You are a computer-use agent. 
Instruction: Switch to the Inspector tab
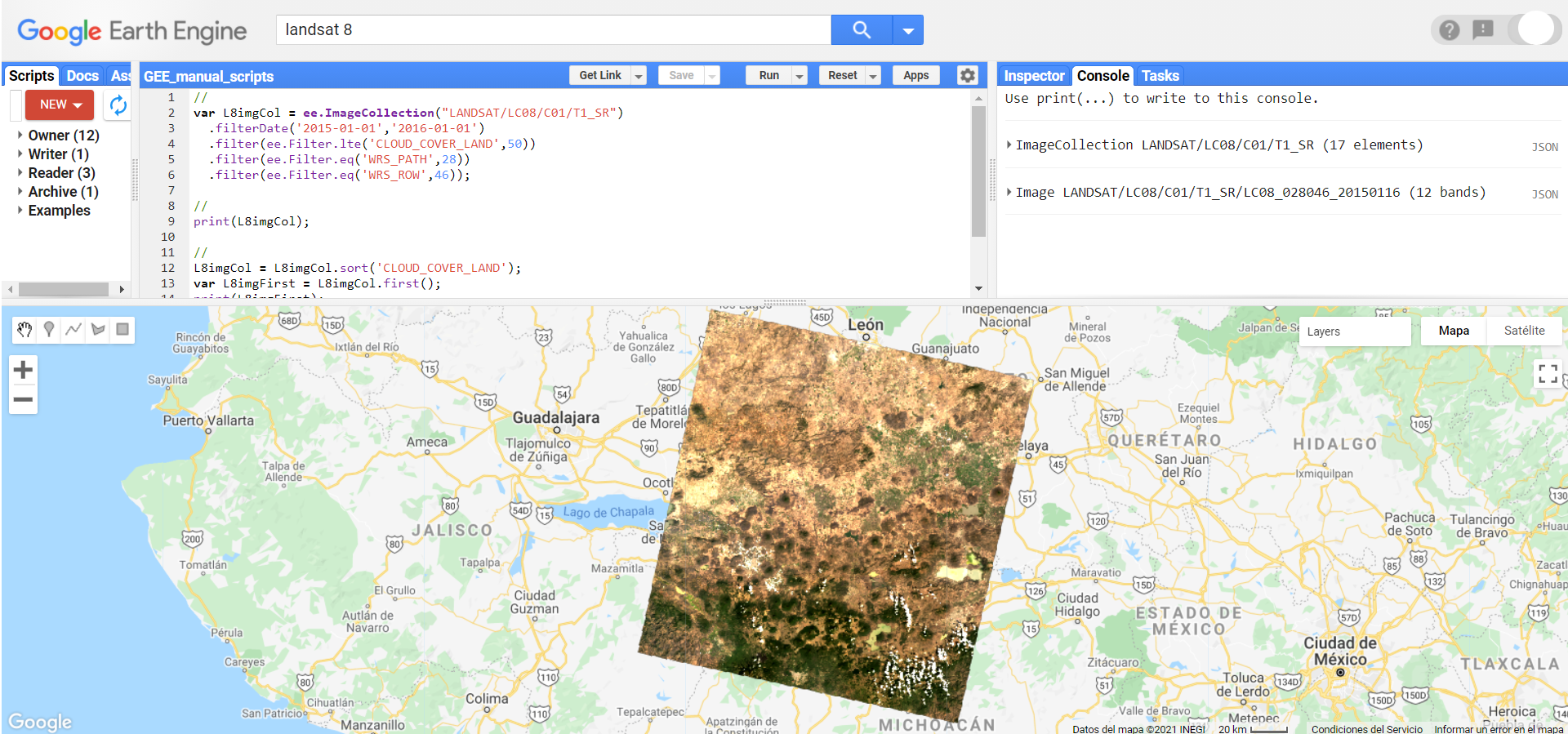click(1034, 76)
